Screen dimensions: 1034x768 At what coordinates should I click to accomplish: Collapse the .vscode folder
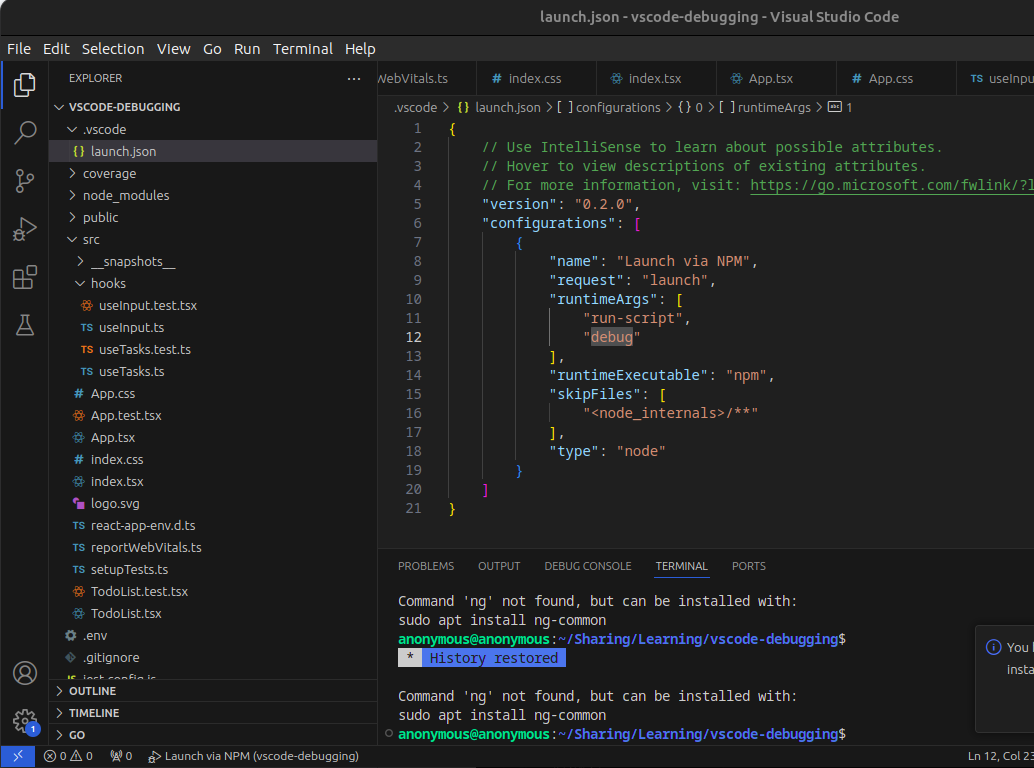coord(104,129)
